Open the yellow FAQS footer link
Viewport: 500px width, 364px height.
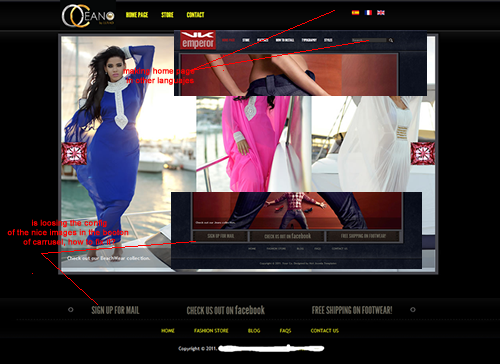285,331
